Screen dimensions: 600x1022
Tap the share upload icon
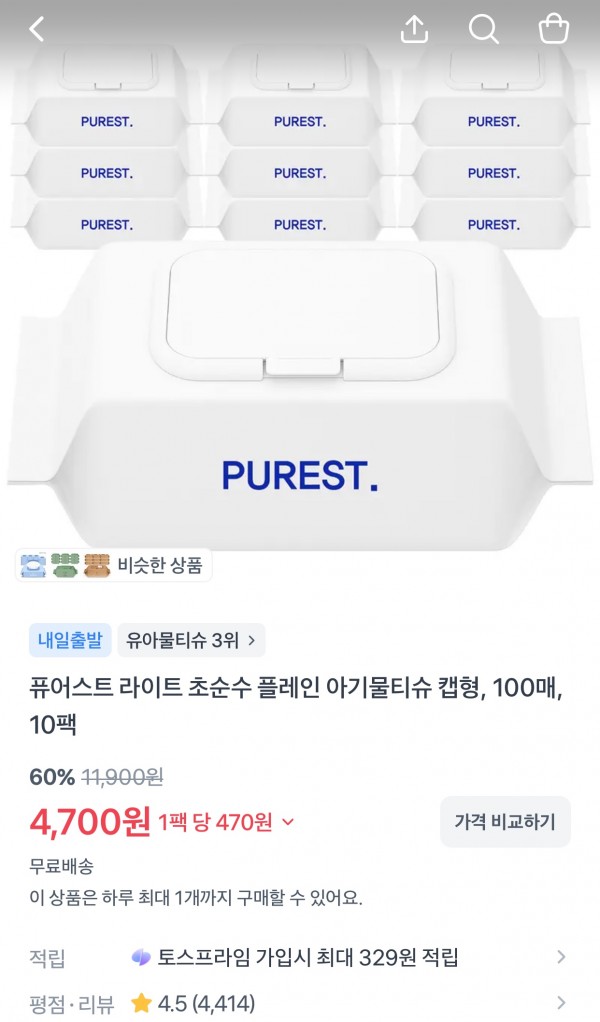click(x=414, y=29)
